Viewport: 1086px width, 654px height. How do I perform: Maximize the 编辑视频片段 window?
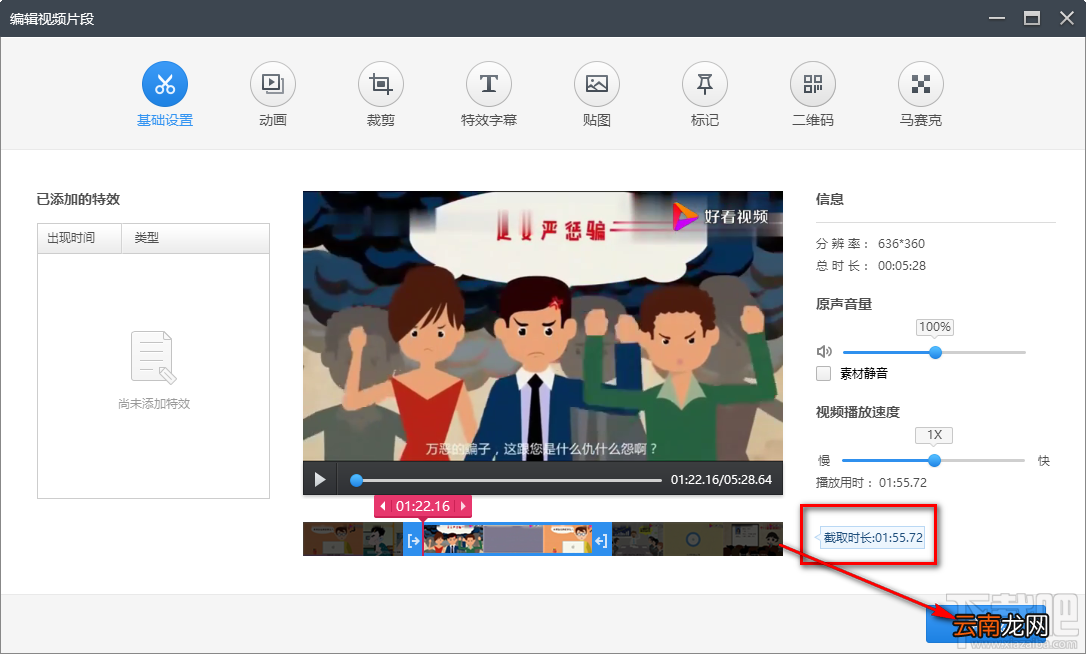(1032, 18)
